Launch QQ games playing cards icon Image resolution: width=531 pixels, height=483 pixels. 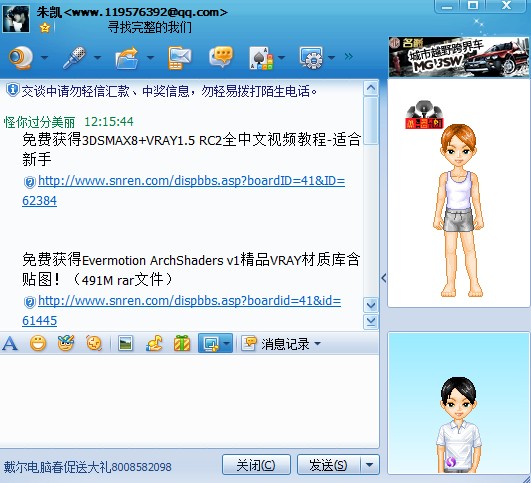coord(261,58)
